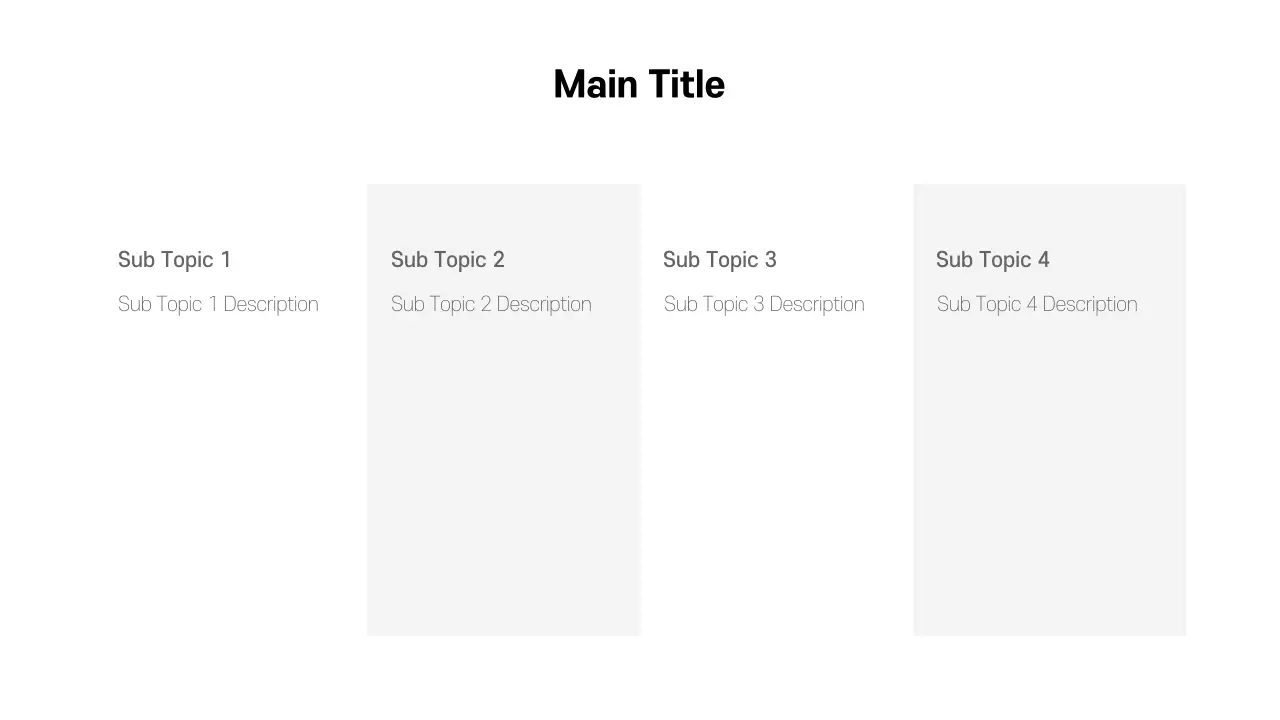Select the Sub Topic 4 heading
This screenshot has width=1280, height=720.
tap(992, 260)
